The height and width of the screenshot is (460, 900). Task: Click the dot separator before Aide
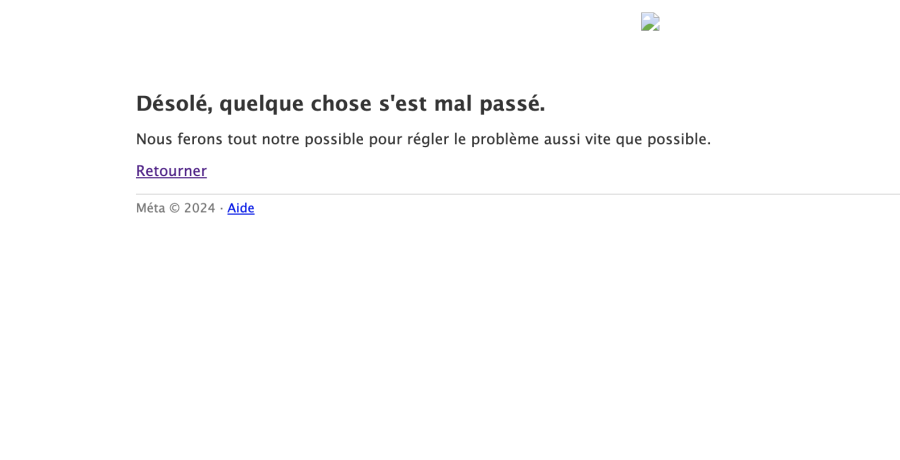coord(222,208)
